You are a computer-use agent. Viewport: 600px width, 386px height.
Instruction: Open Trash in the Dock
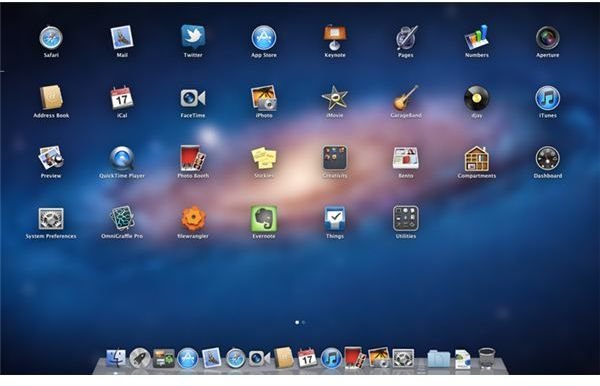tap(486, 358)
